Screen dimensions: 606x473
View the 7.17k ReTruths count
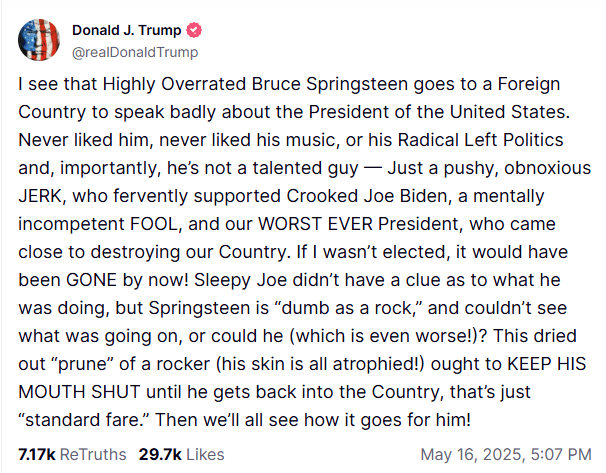pyautogui.click(x=37, y=454)
